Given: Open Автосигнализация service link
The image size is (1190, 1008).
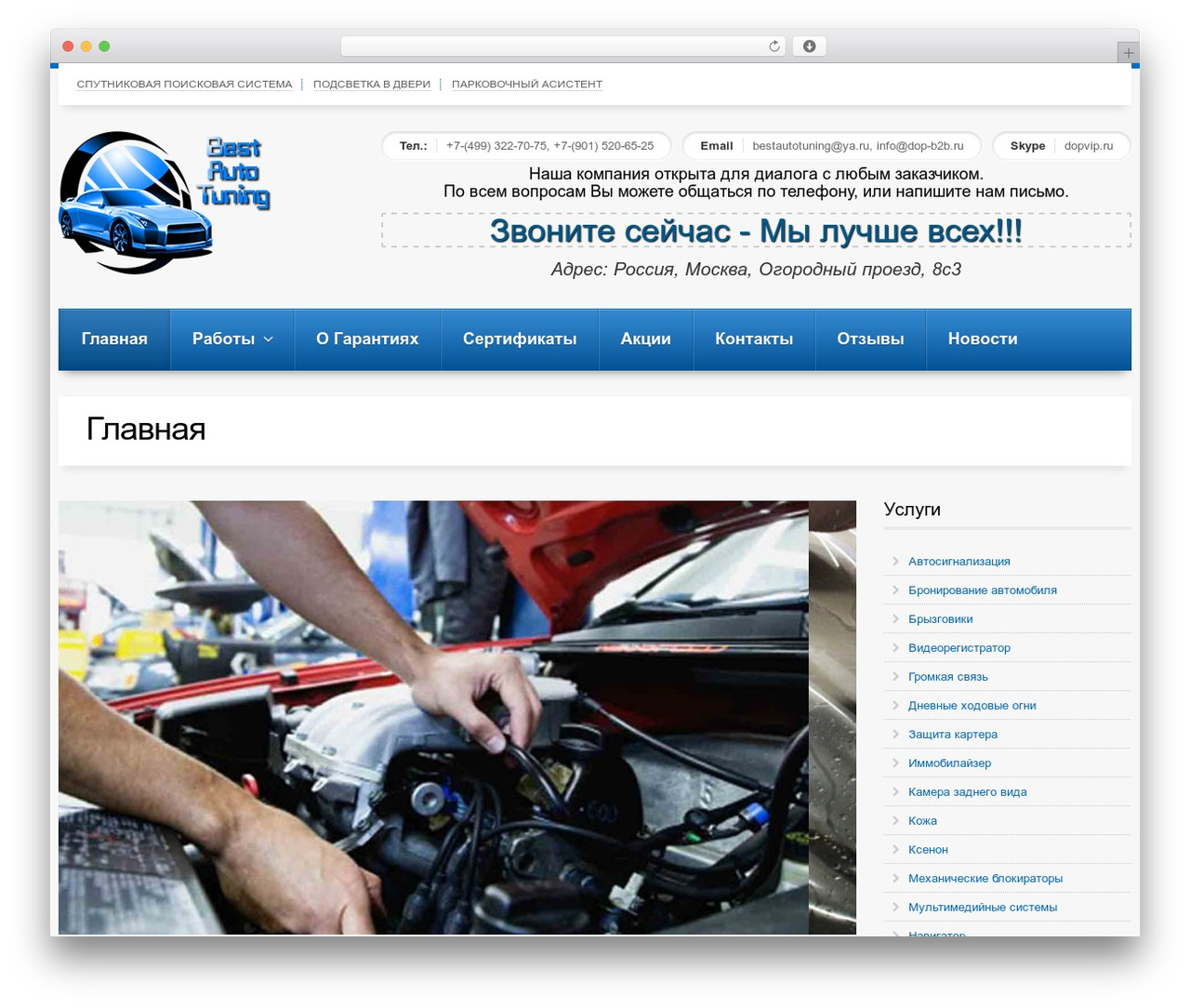Looking at the screenshot, I should tap(959, 562).
